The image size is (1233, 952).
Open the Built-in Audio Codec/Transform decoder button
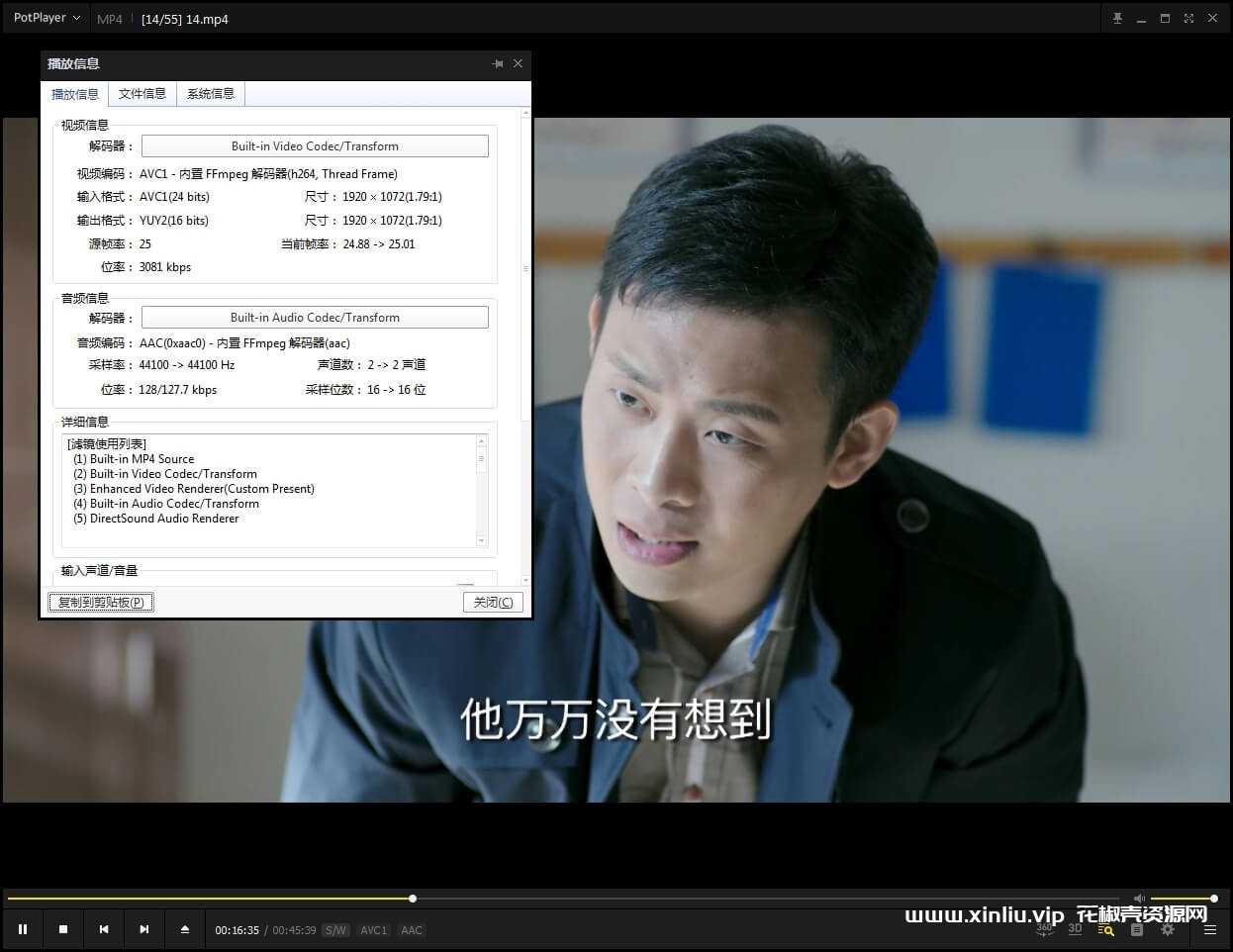pyautogui.click(x=315, y=318)
